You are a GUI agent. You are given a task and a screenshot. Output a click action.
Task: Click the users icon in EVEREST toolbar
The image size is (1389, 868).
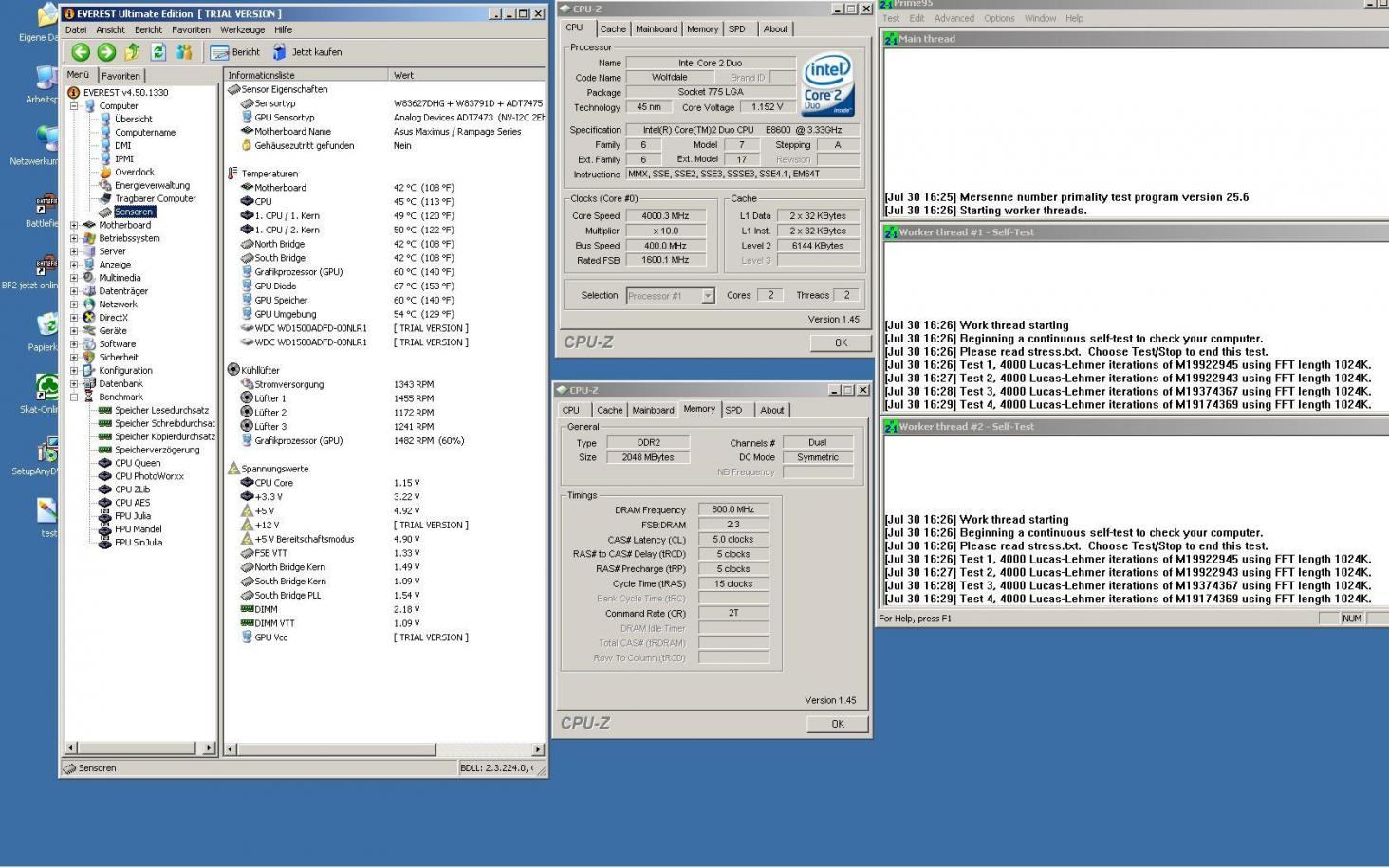pyautogui.click(x=184, y=52)
